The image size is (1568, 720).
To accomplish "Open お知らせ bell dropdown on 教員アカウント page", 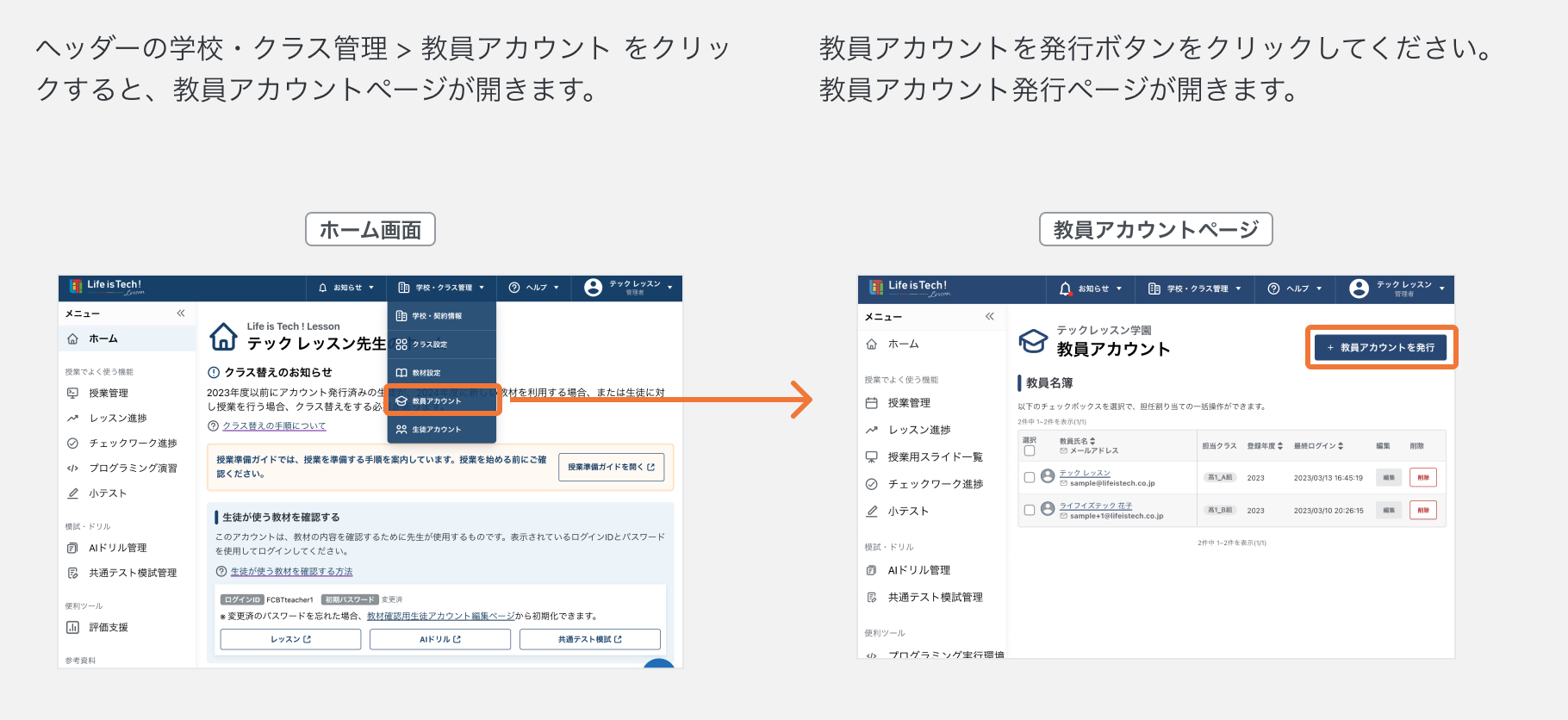I will [x=1090, y=289].
